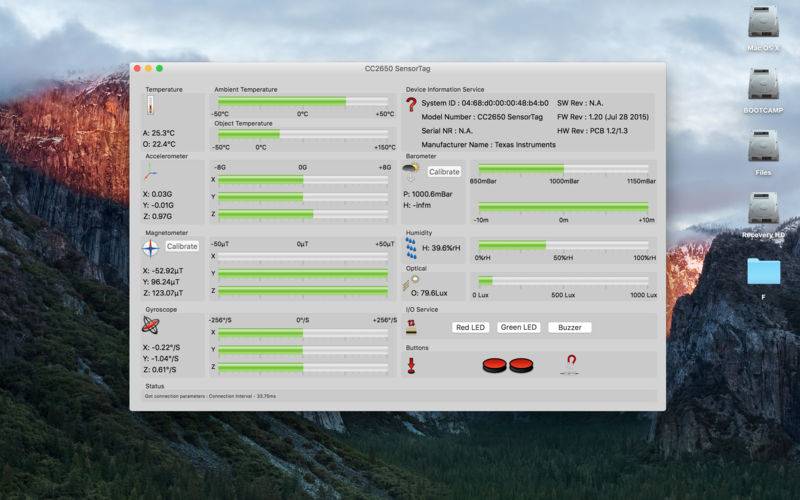The height and width of the screenshot is (500, 800).
Task: Click the magnetometer Z axis bar
Action: (x=303, y=291)
